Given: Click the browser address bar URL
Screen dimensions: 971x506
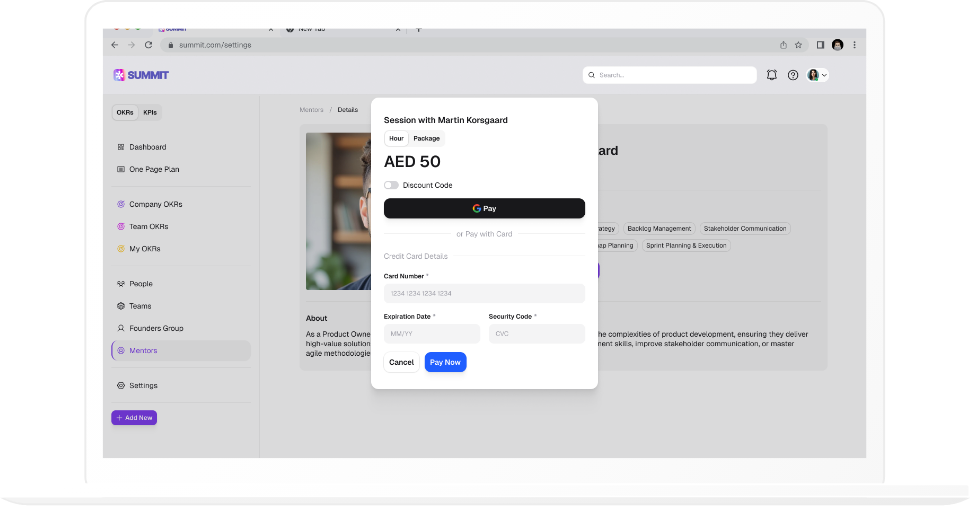Looking at the screenshot, I should [x=215, y=45].
